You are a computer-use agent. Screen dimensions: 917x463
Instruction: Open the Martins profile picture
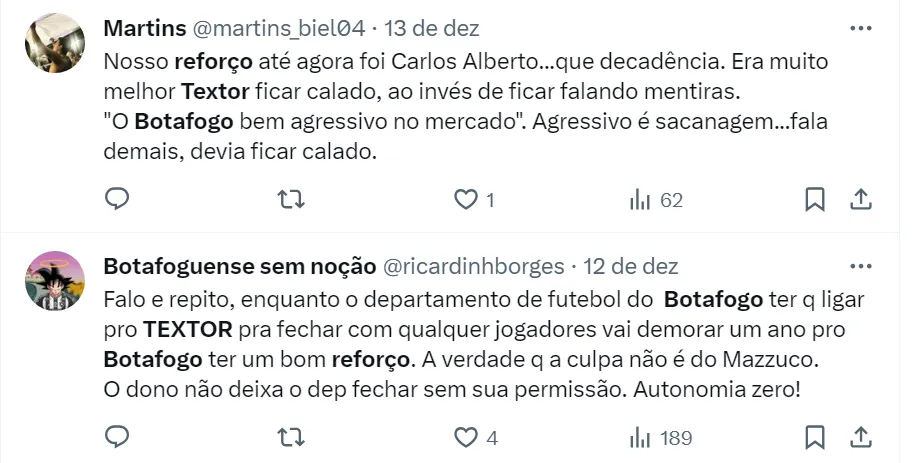tap(54, 43)
